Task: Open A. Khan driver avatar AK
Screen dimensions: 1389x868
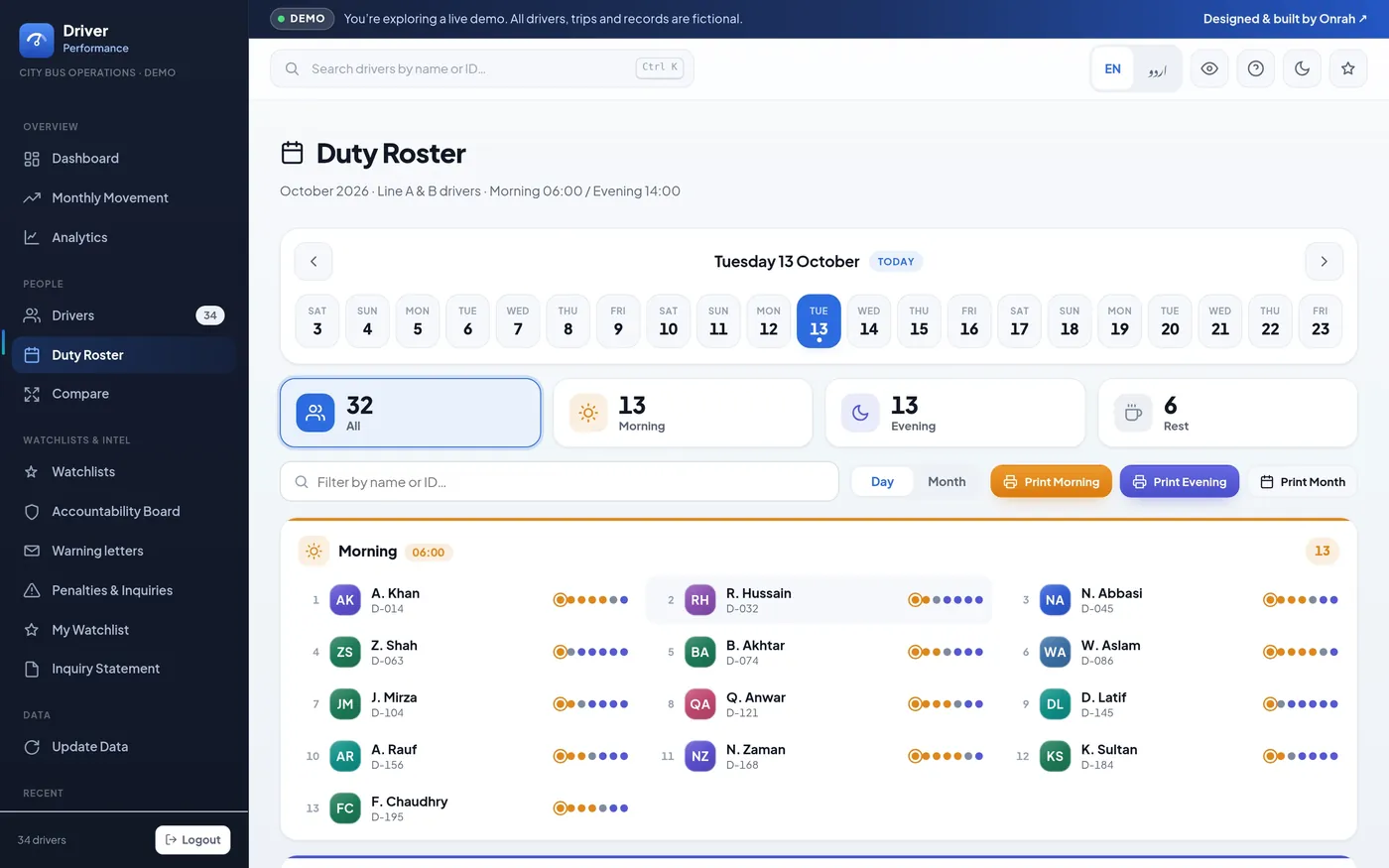Action: click(345, 600)
